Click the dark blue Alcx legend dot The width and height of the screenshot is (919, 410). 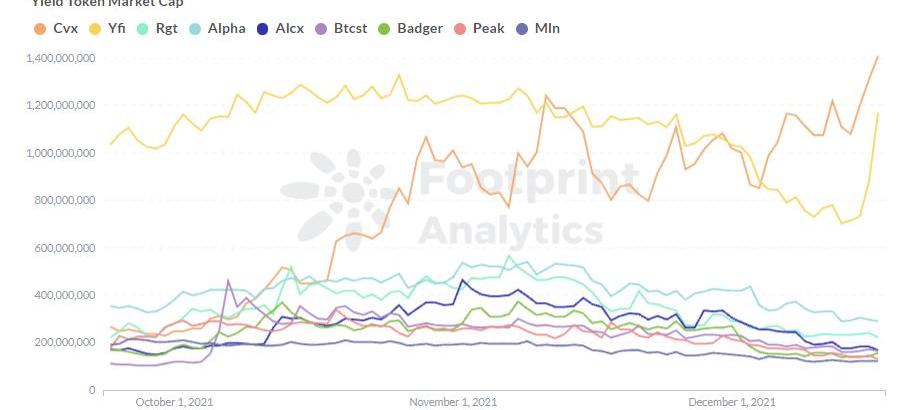pos(281,28)
